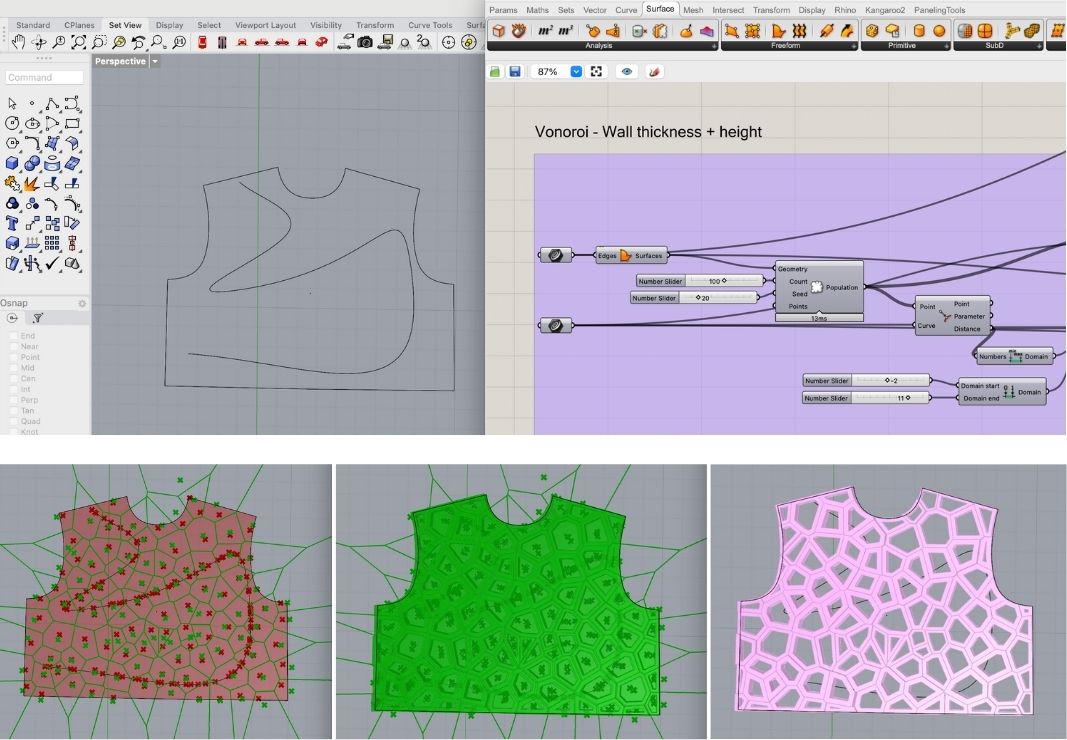Select the Text object tool in sidebar

coord(12,223)
